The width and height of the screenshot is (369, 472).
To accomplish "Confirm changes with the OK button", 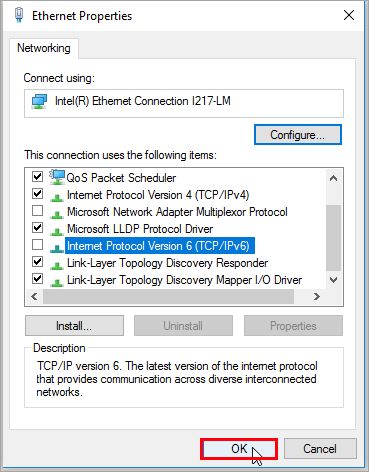I will click(x=239, y=449).
